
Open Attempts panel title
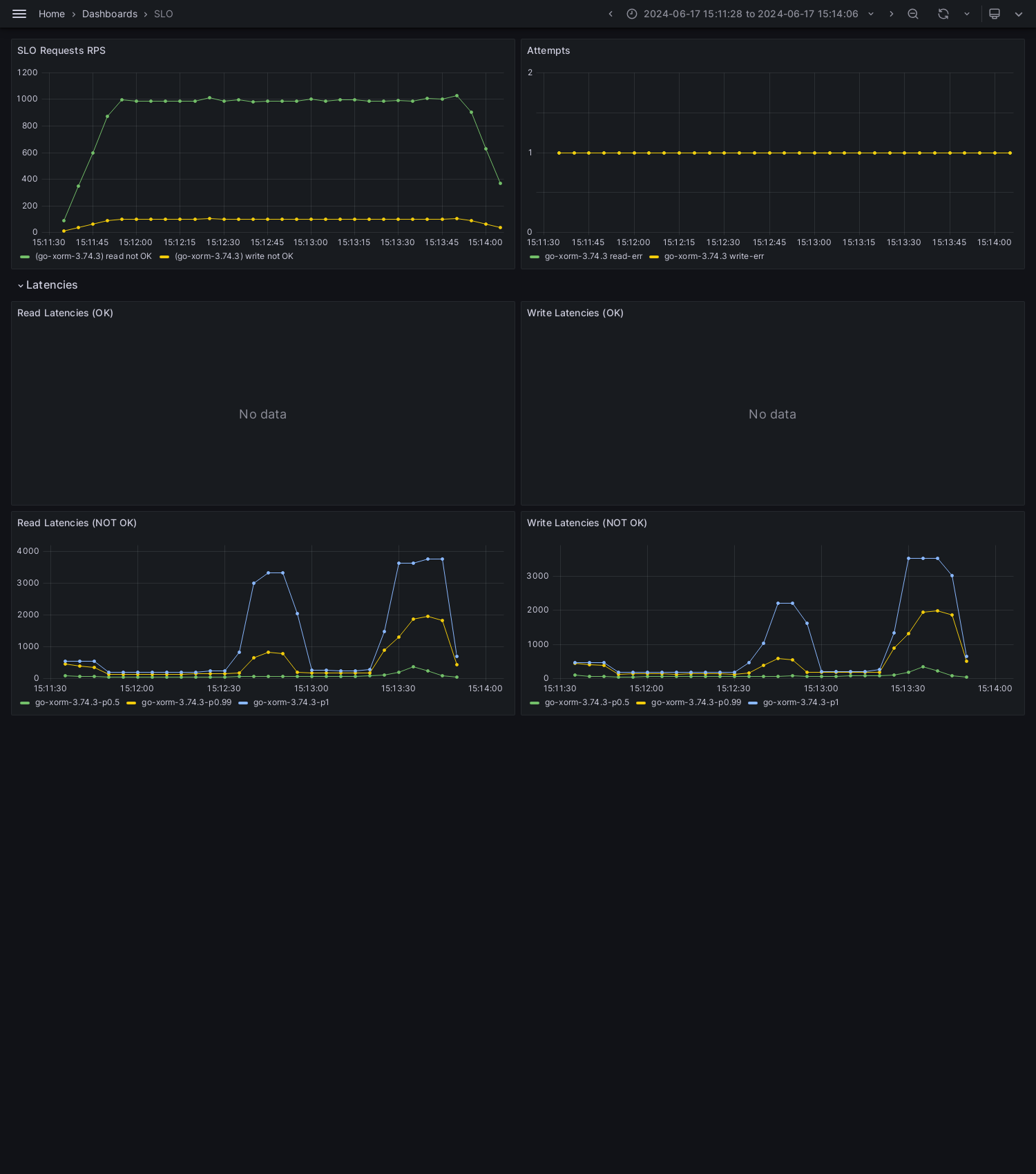point(548,50)
